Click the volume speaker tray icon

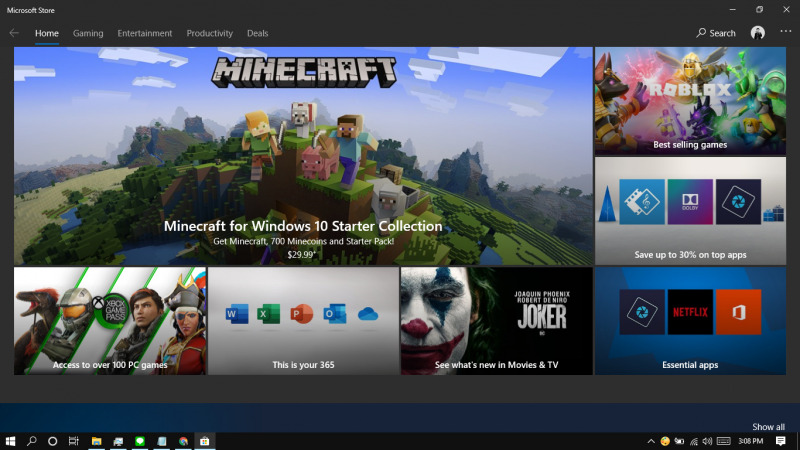(x=707, y=441)
